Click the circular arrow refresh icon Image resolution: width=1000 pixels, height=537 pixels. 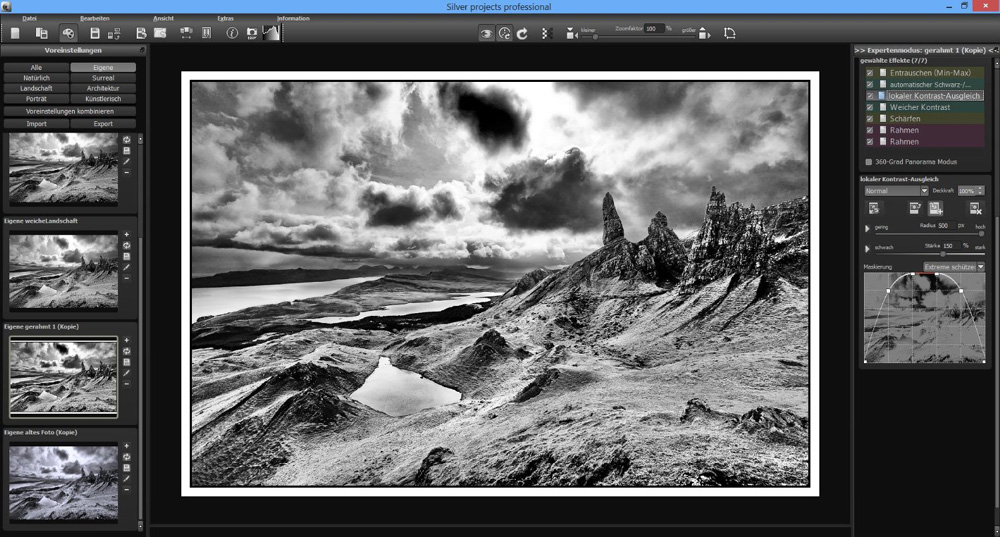(x=522, y=33)
